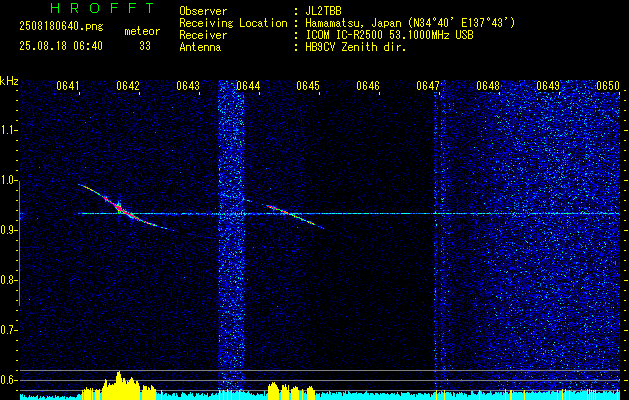This screenshot has height=400, width=629.
Task: Click the 0650 time marker
Action: [608, 85]
